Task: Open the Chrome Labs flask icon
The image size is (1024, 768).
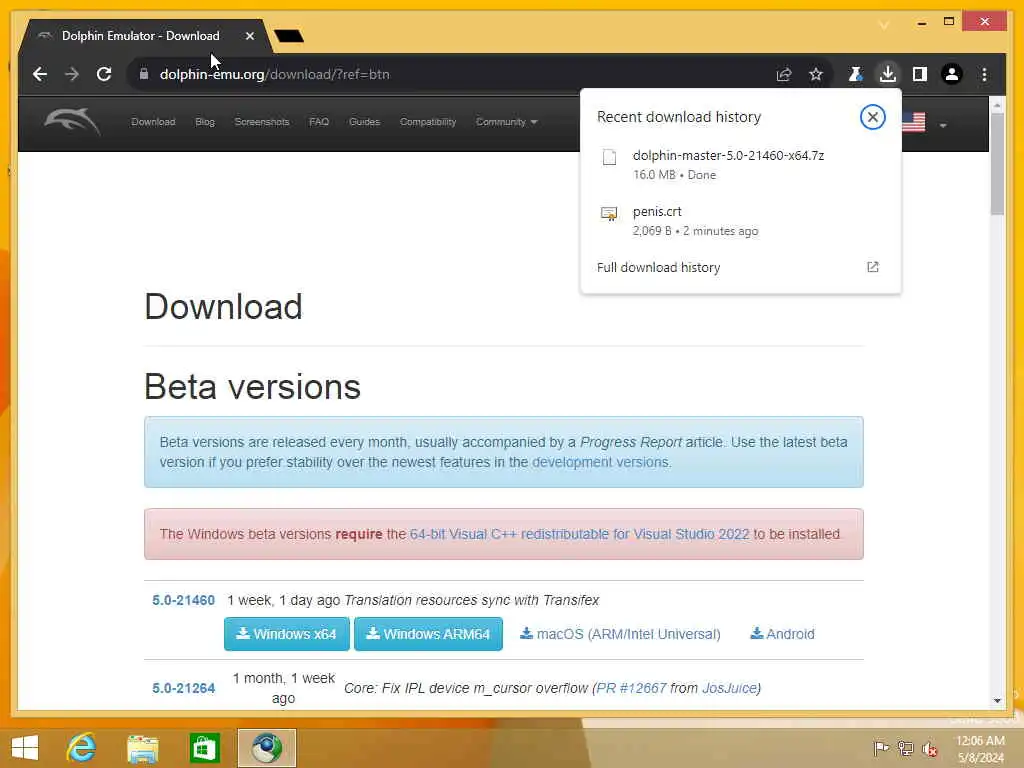Action: (856, 74)
